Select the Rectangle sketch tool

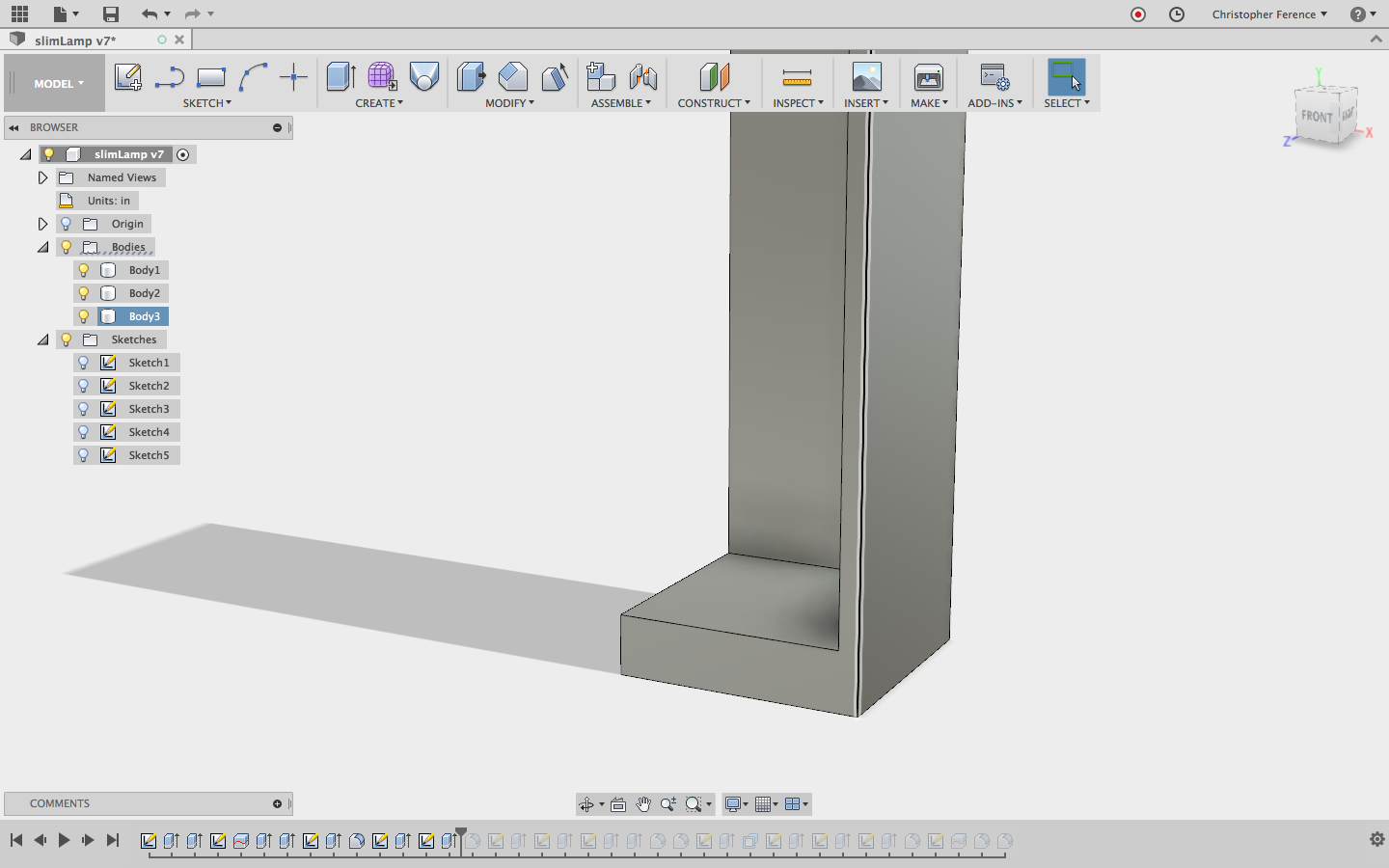pos(210,77)
